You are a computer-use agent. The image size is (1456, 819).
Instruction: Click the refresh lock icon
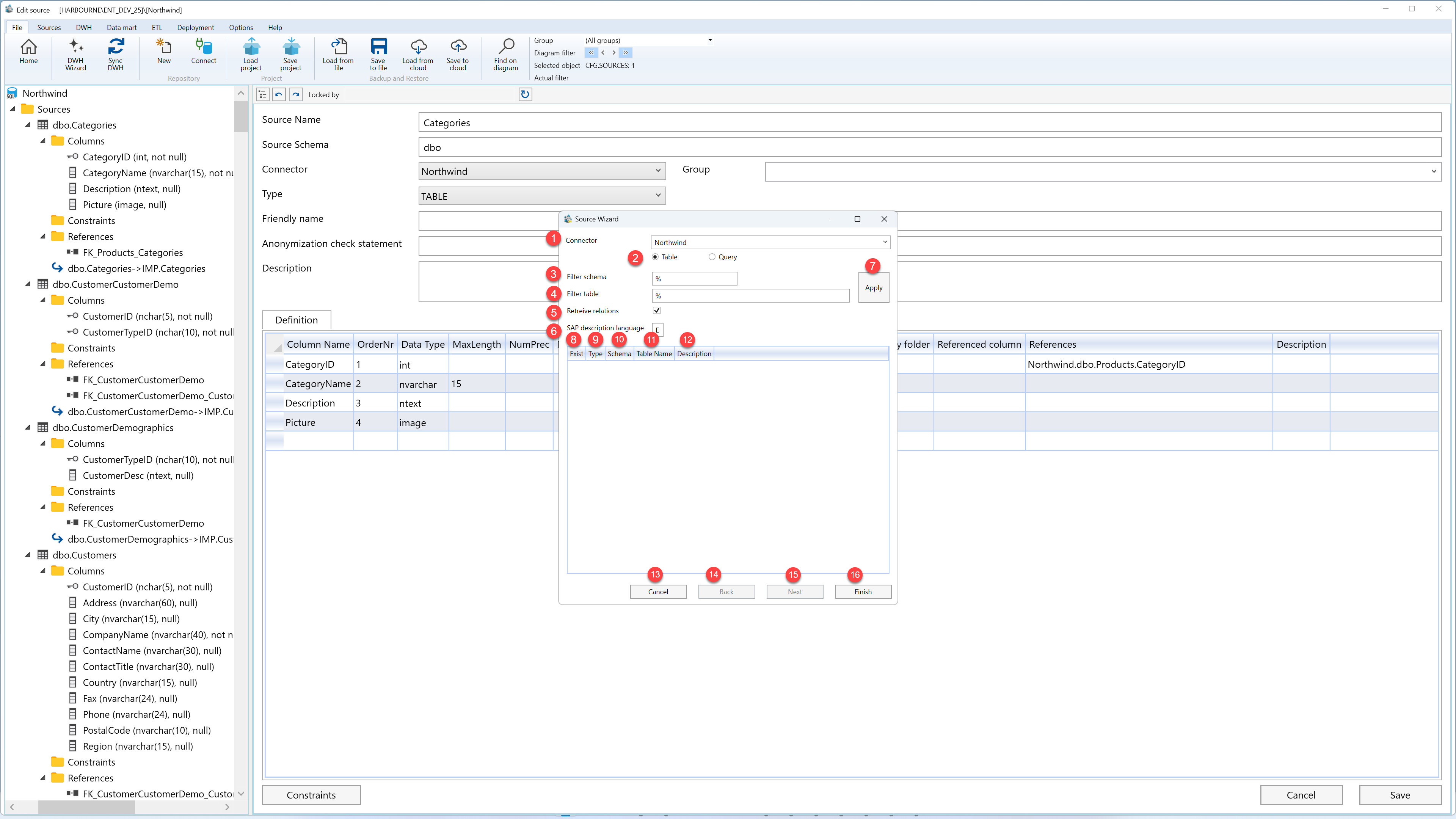(x=525, y=94)
